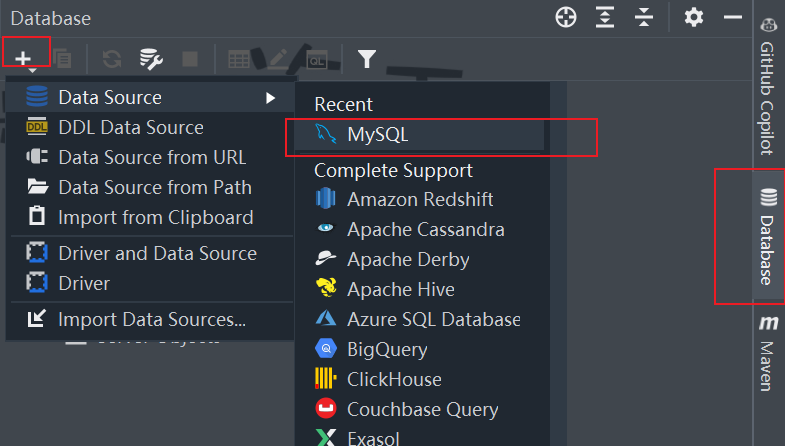This screenshot has width=785, height=446.
Task: Choose Amazon Redshift data source
Action: point(420,199)
